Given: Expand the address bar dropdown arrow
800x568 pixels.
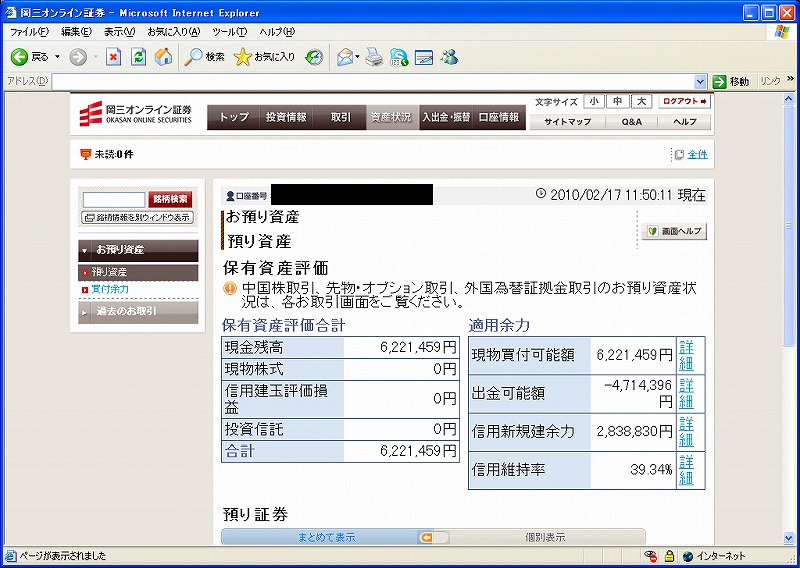Looking at the screenshot, I should (701, 81).
